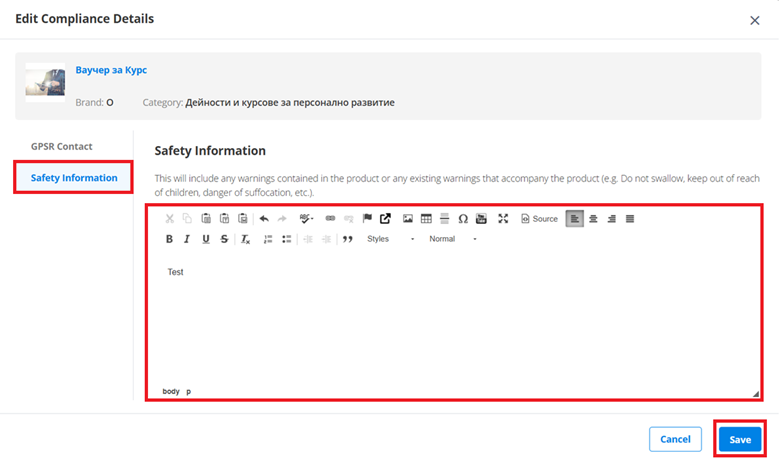
Task: Insert a table
Action: 426,219
